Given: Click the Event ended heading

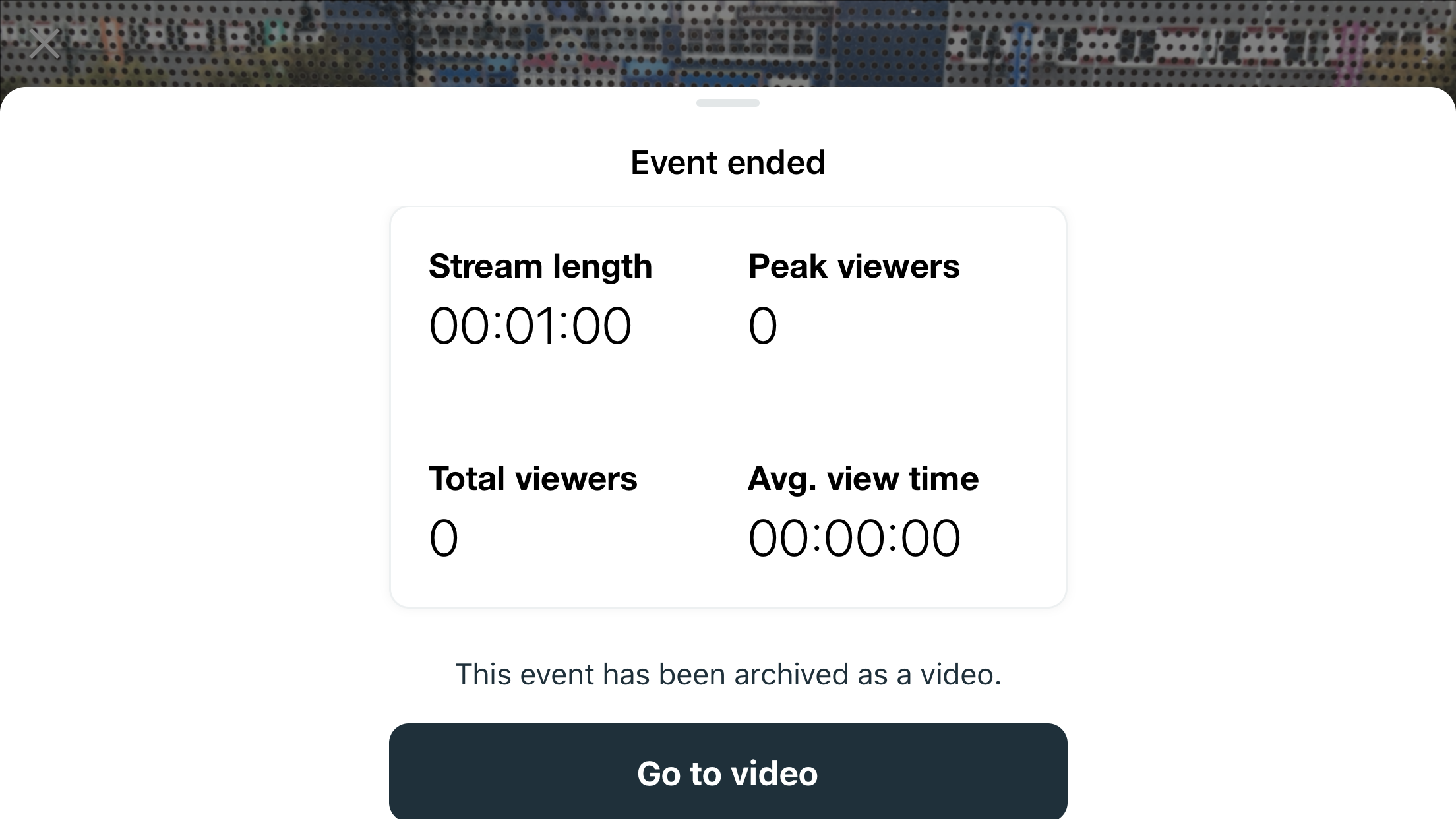Looking at the screenshot, I should click(x=727, y=162).
